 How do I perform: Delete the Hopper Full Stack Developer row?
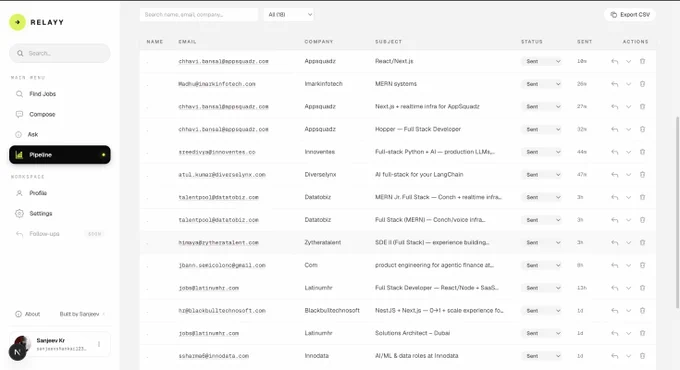coord(642,129)
